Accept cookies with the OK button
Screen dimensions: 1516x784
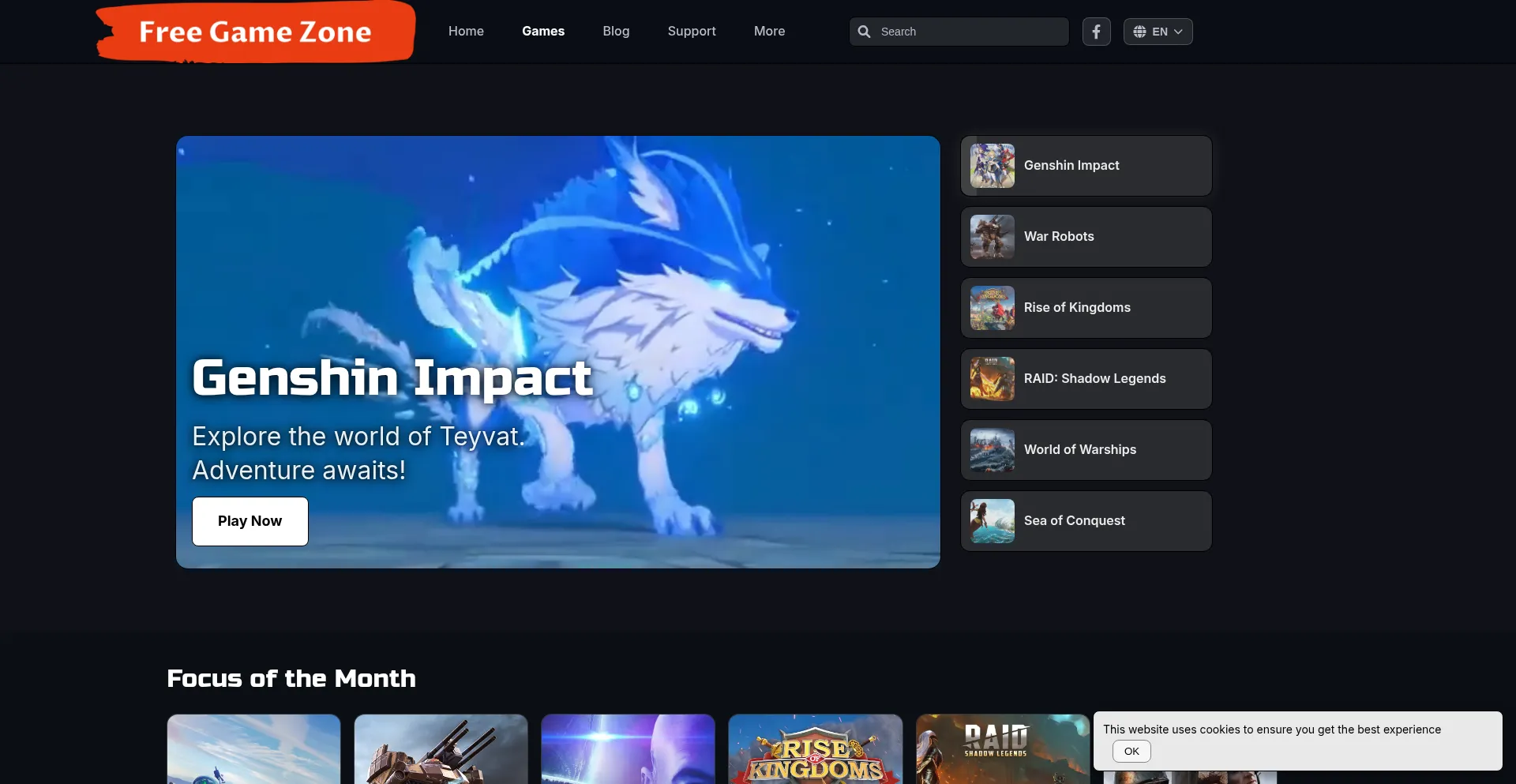coord(1131,751)
